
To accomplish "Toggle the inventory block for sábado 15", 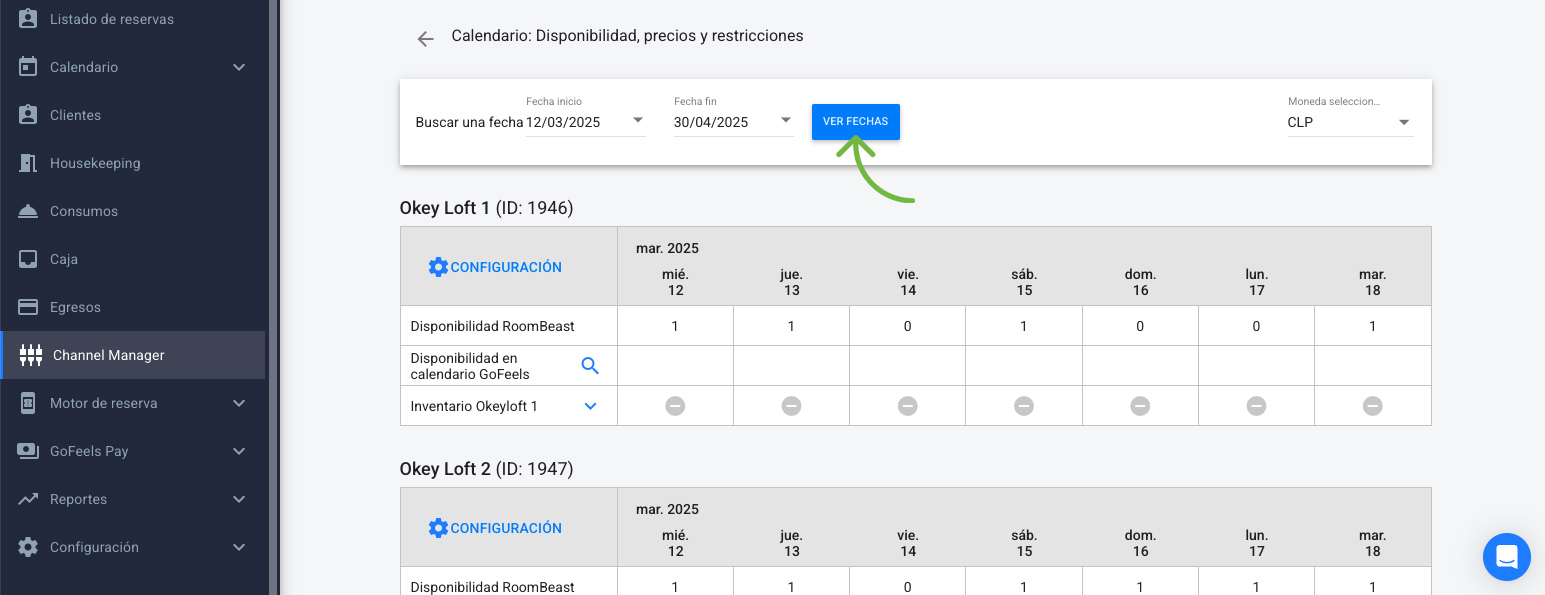I will click(x=1024, y=406).
